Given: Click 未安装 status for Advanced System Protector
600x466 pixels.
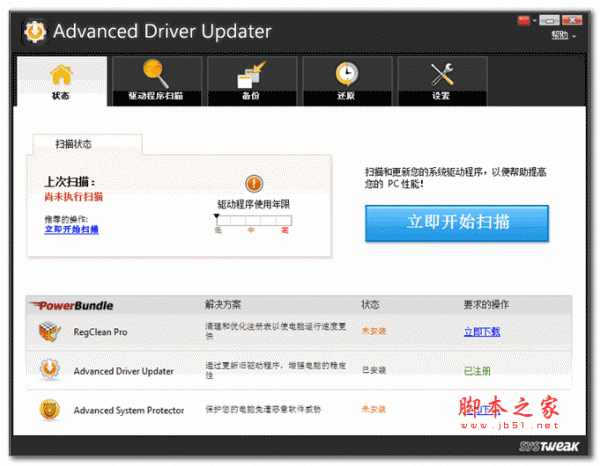Looking at the screenshot, I should [374, 410].
